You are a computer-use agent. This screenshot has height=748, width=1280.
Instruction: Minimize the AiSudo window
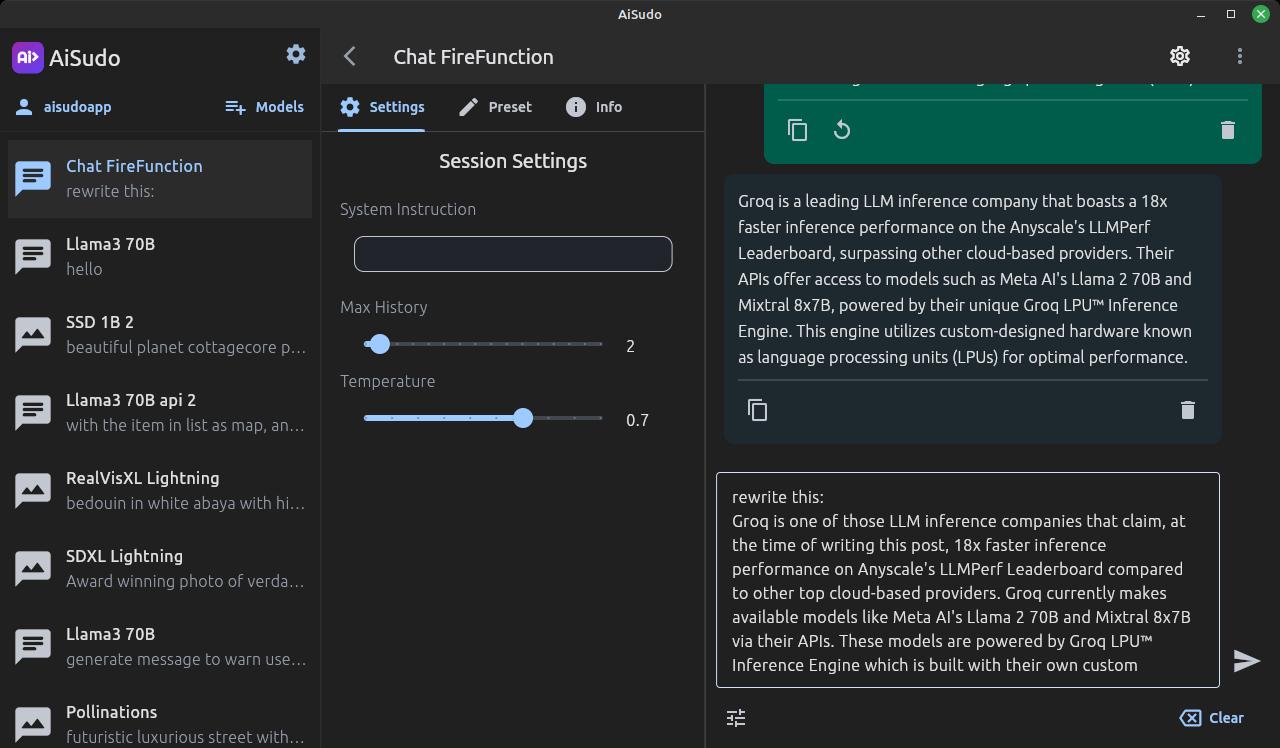pos(1201,14)
